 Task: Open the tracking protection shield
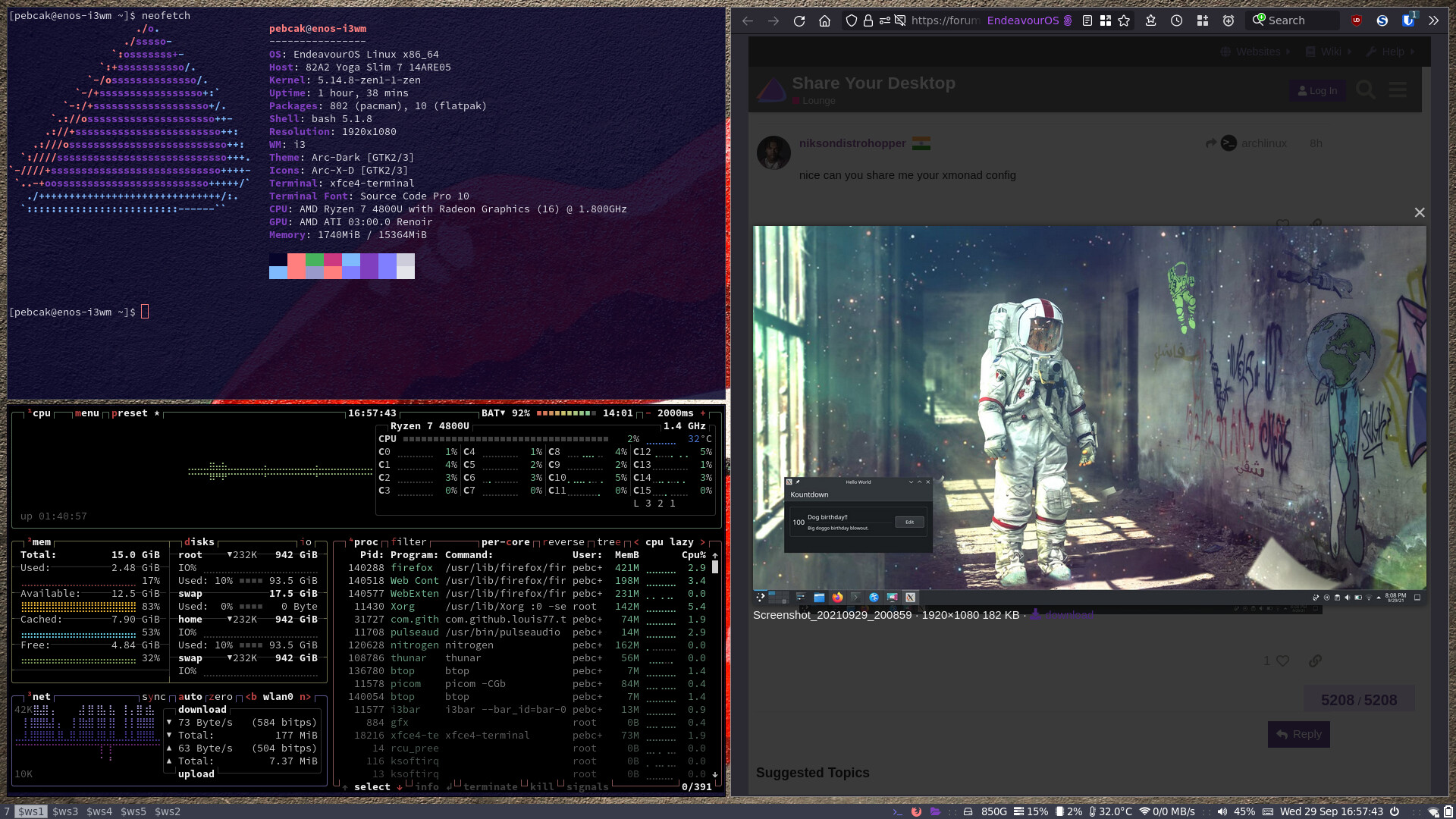coord(852,20)
